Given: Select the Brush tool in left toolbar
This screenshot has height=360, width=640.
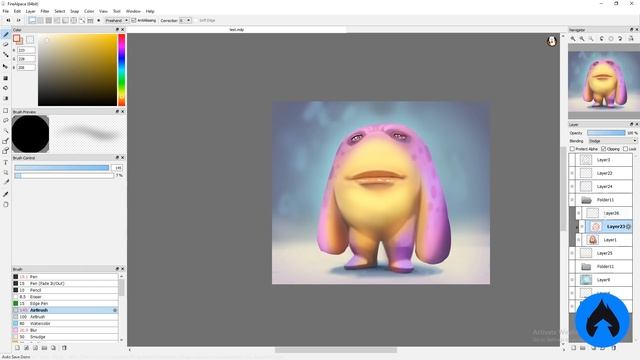Looking at the screenshot, I should click(6, 35).
